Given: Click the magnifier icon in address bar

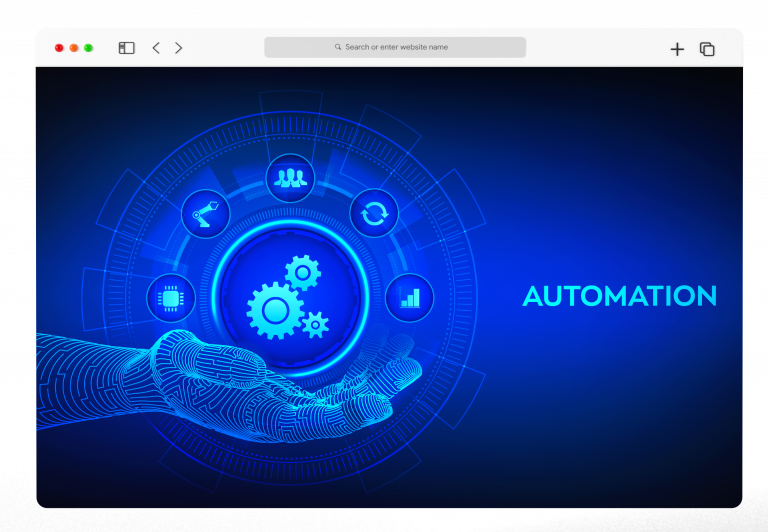Looking at the screenshot, I should 338,47.
